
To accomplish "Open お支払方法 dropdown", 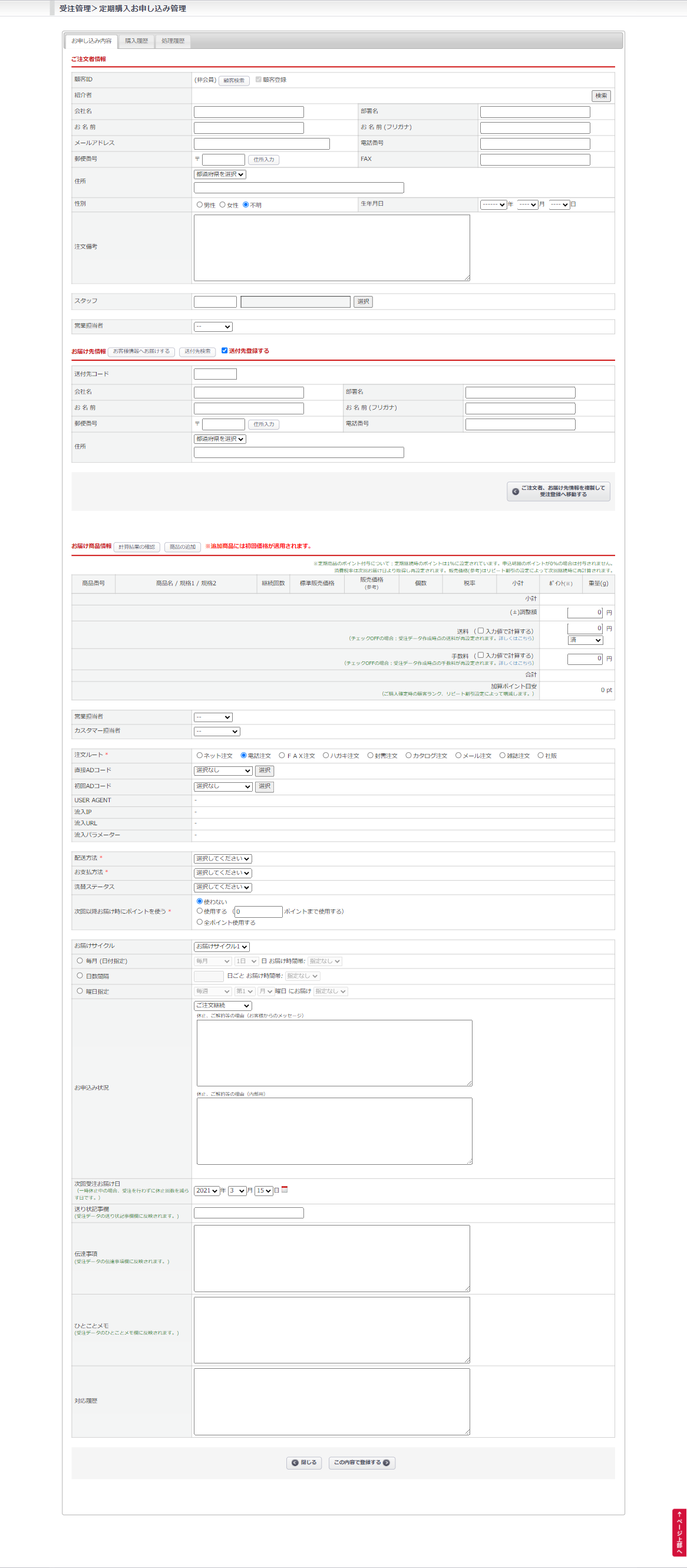I will point(223,873).
